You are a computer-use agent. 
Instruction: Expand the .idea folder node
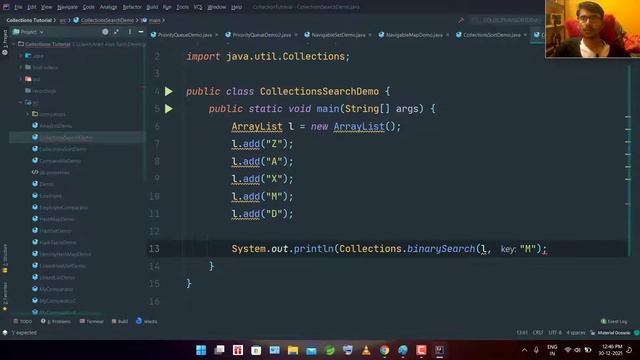click(x=21, y=56)
